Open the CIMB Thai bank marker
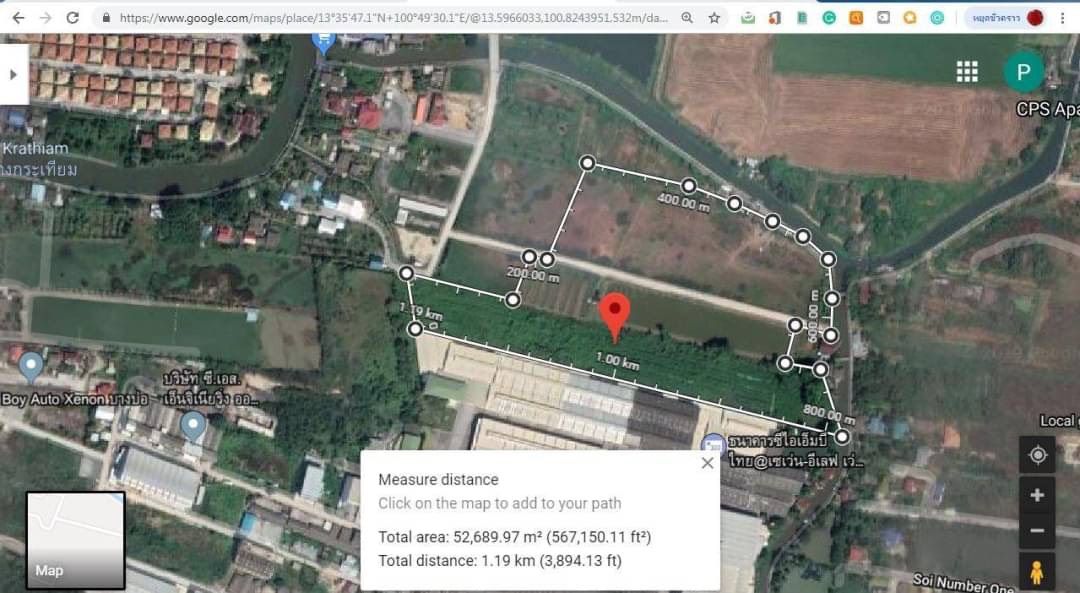Viewport: 1080px width, 593px height. tap(714, 444)
